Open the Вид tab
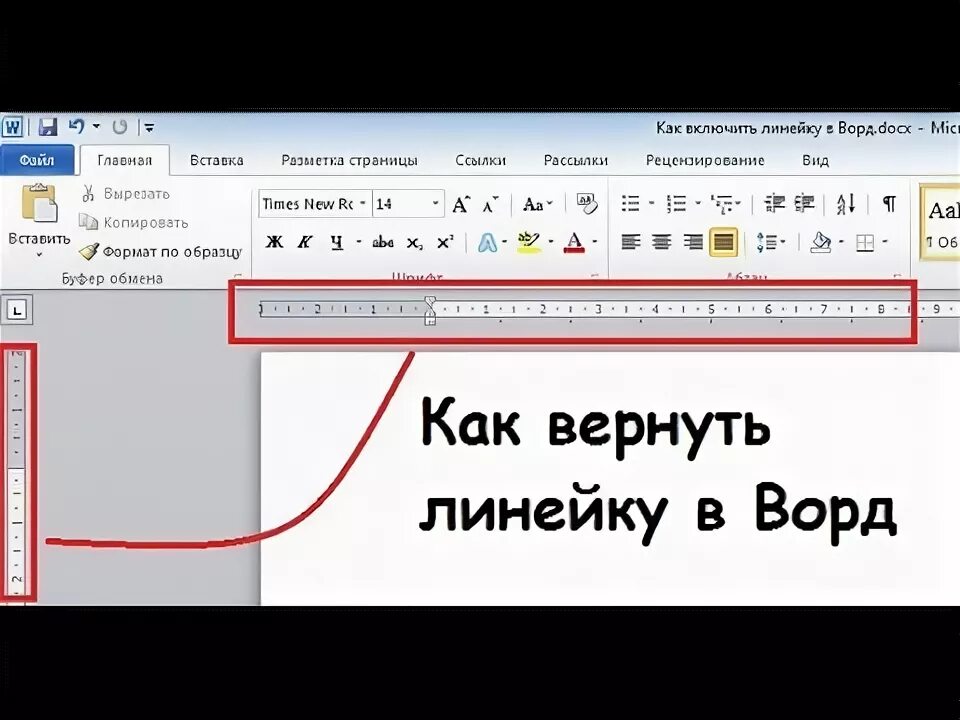Viewport: 960px width, 720px height. pyautogui.click(x=815, y=160)
